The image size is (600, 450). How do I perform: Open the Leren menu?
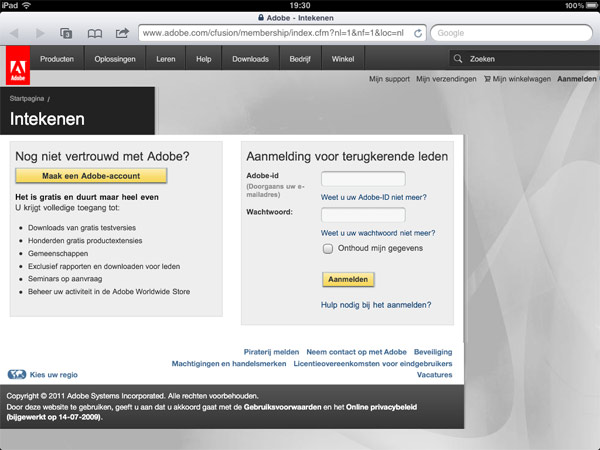(x=166, y=59)
